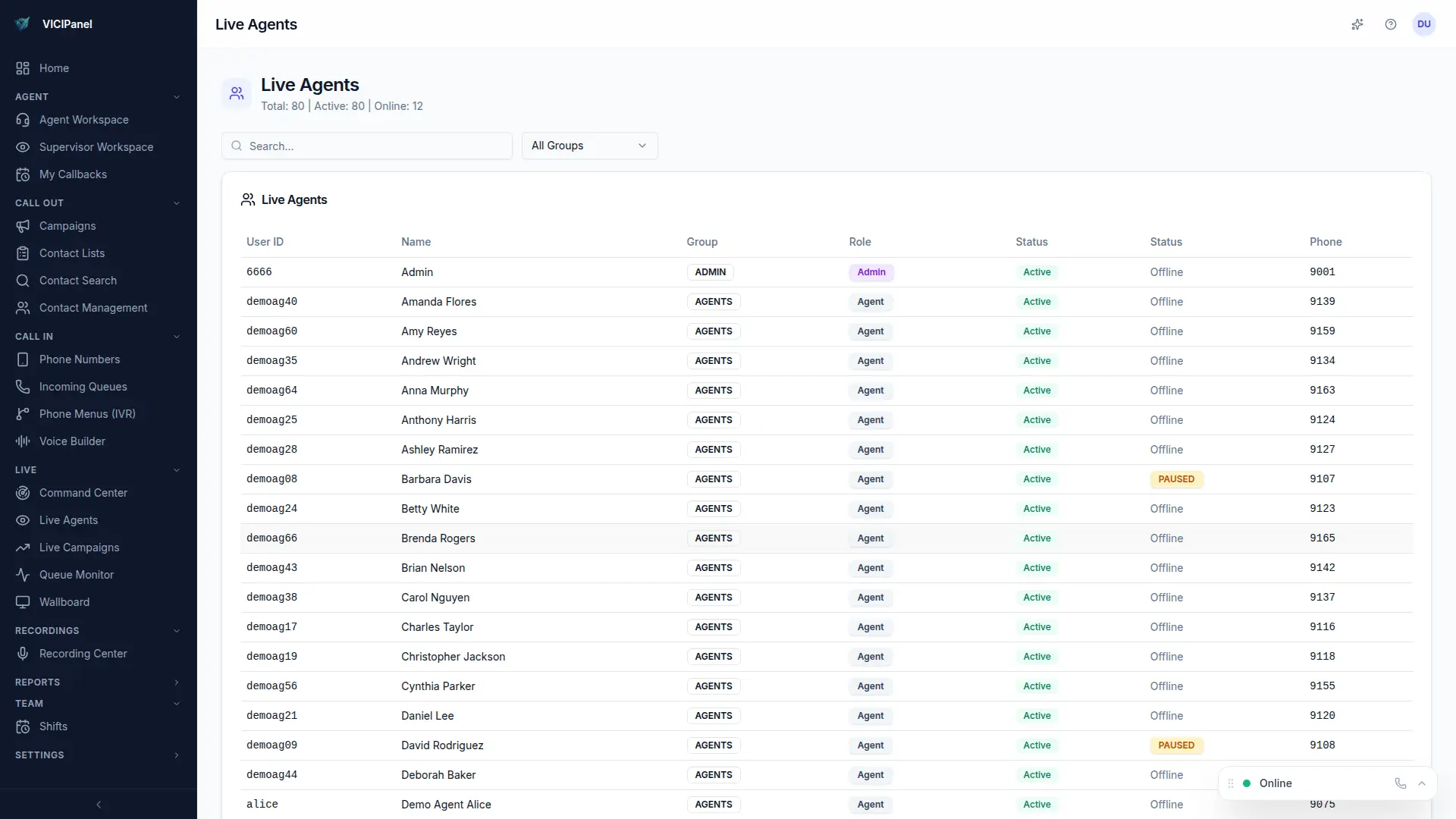Open the help question-mark icon
Image resolution: width=1456 pixels, height=819 pixels.
coord(1391,24)
